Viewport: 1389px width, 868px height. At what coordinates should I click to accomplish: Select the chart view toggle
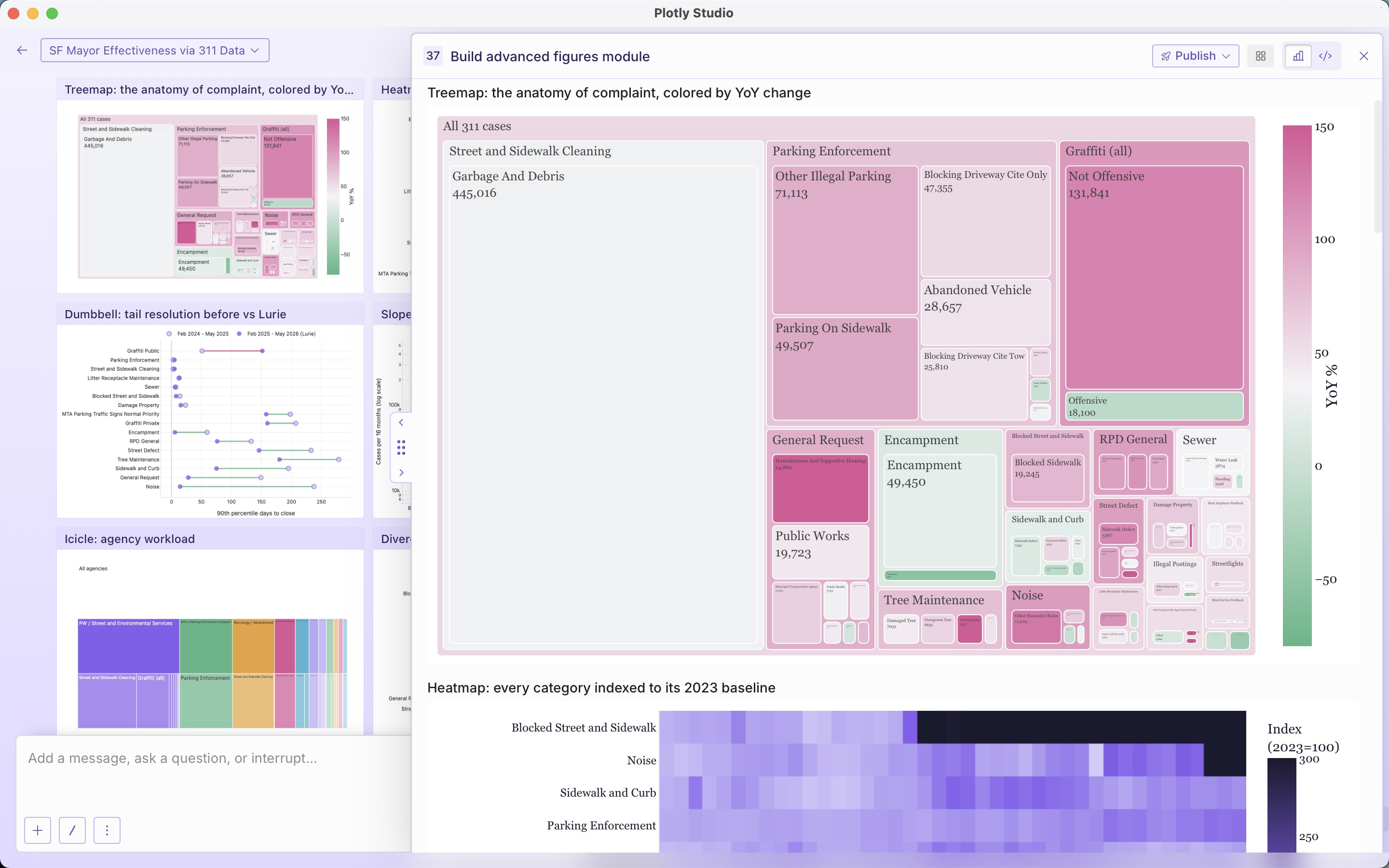coord(1298,55)
